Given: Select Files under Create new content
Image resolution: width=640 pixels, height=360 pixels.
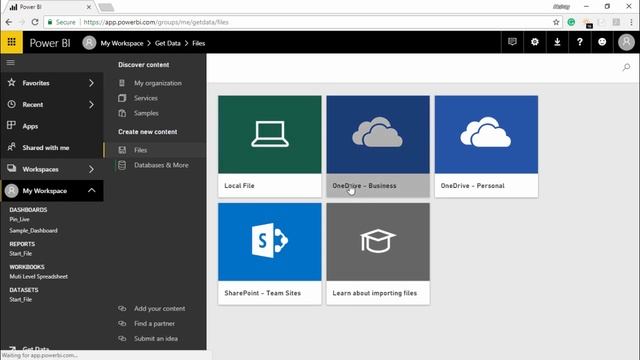Looking at the screenshot, I should pos(155,150).
